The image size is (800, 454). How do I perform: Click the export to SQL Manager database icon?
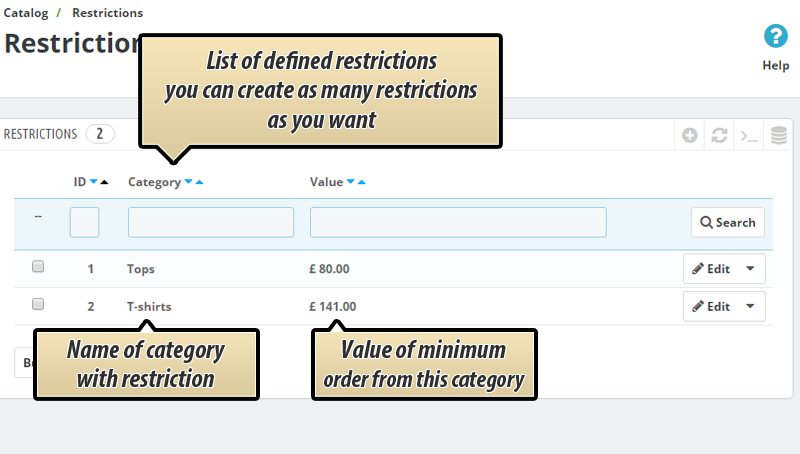(x=779, y=136)
